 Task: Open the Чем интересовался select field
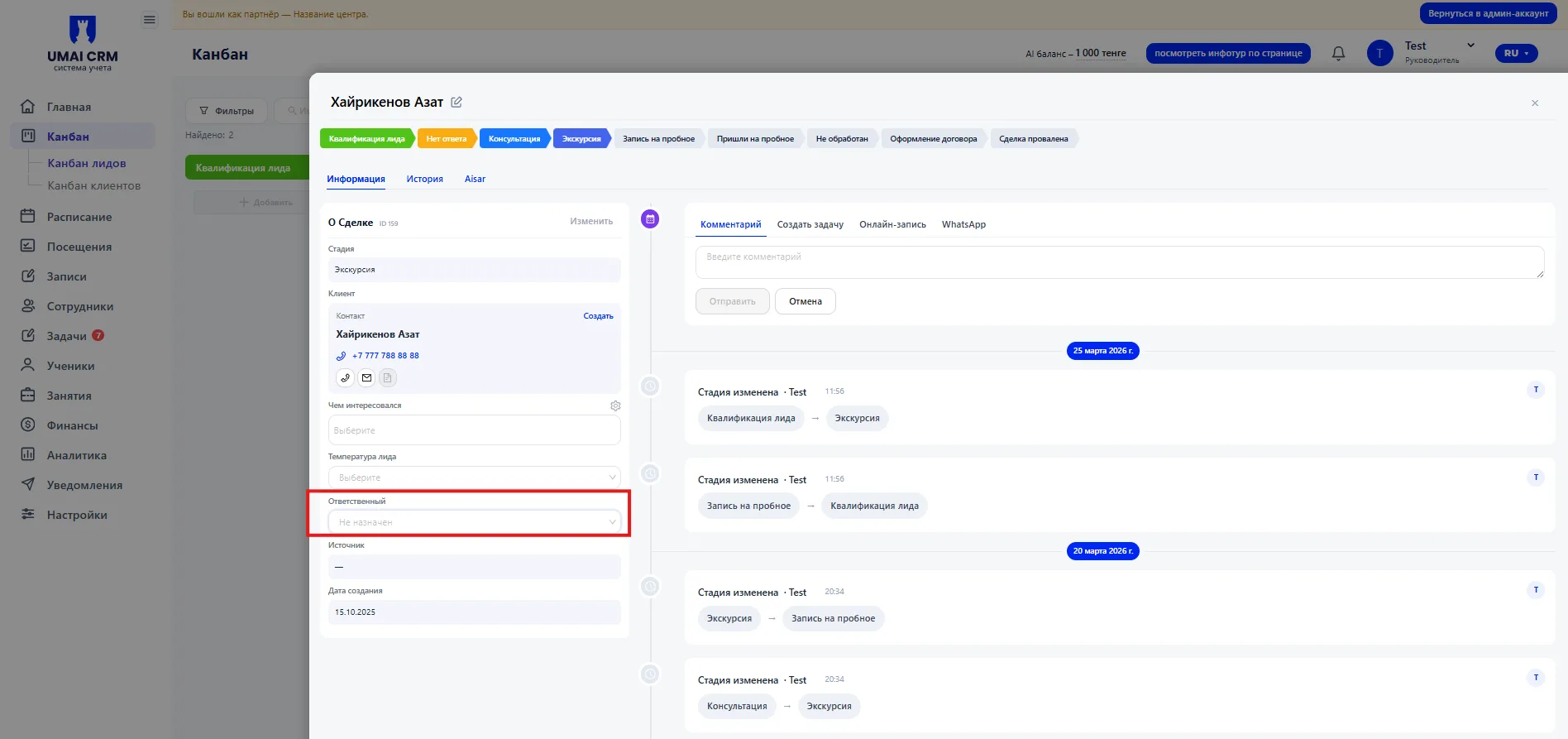pos(475,430)
